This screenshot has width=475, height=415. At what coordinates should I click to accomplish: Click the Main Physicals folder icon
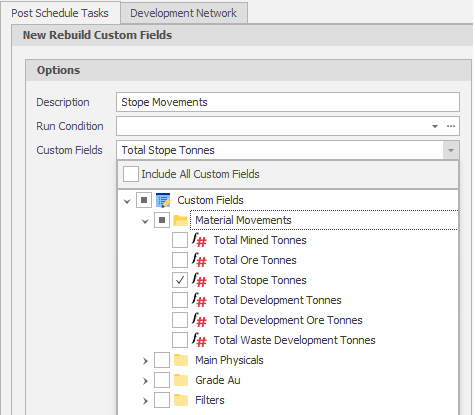point(181,360)
